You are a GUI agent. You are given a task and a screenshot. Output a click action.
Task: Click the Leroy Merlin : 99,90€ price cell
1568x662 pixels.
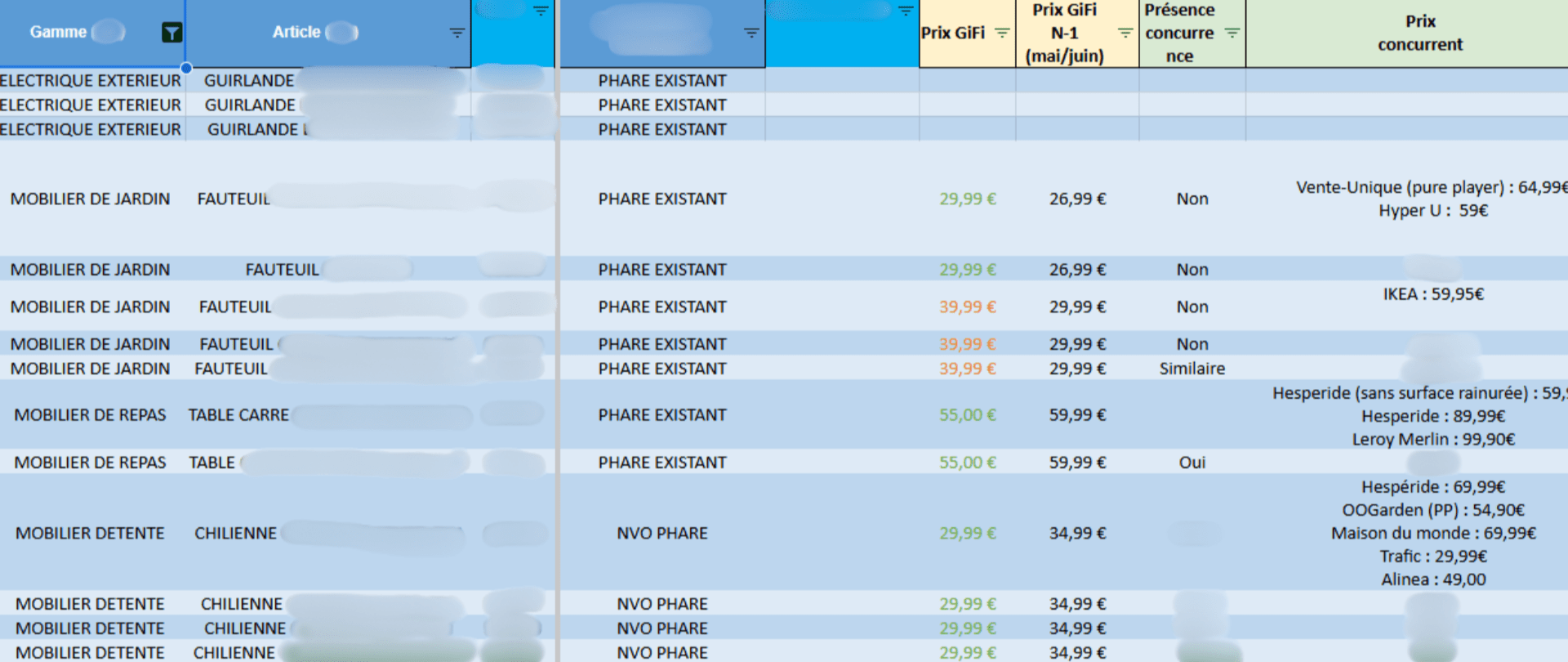[1432, 439]
